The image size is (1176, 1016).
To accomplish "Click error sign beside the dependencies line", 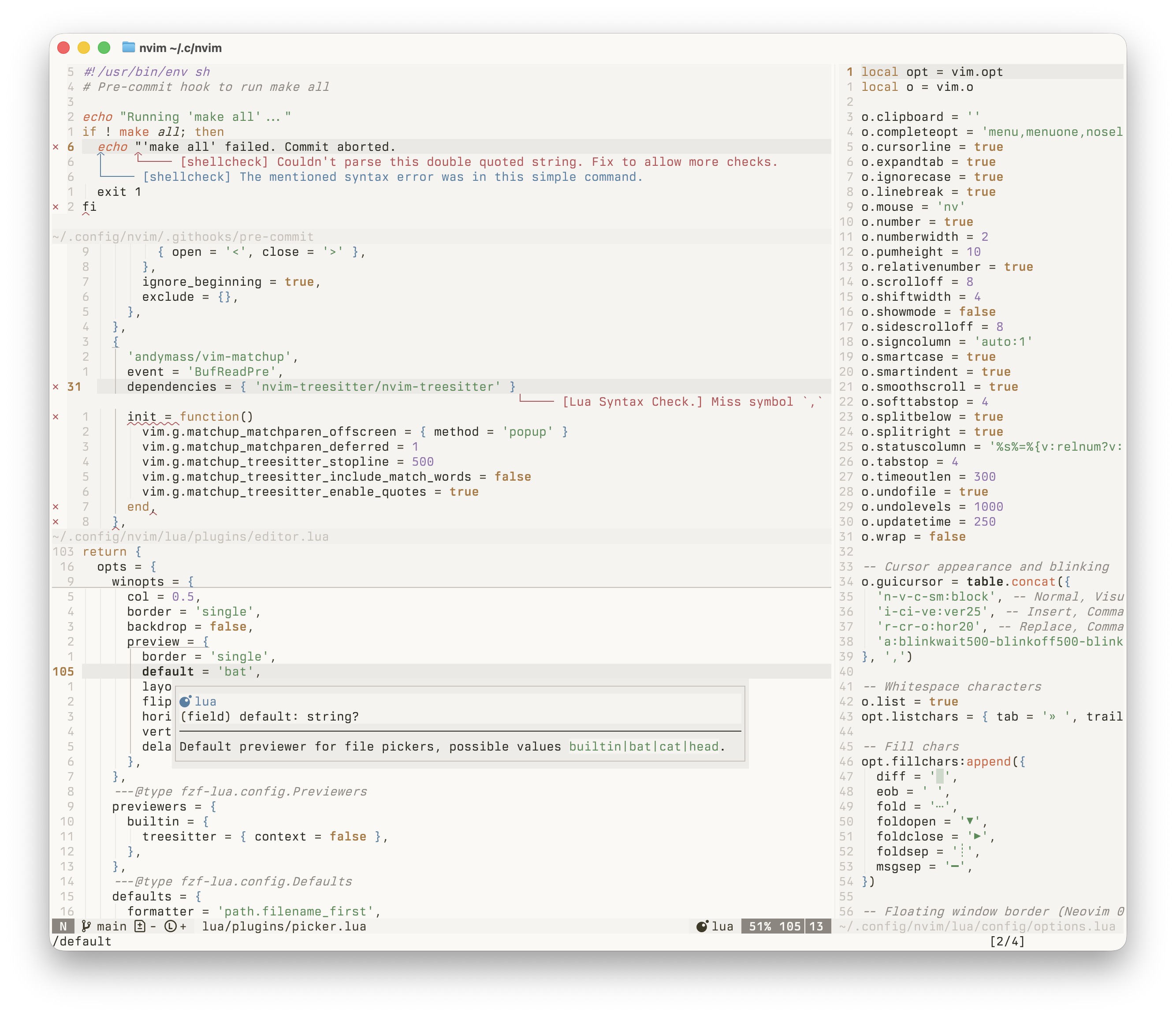I will coord(56,387).
